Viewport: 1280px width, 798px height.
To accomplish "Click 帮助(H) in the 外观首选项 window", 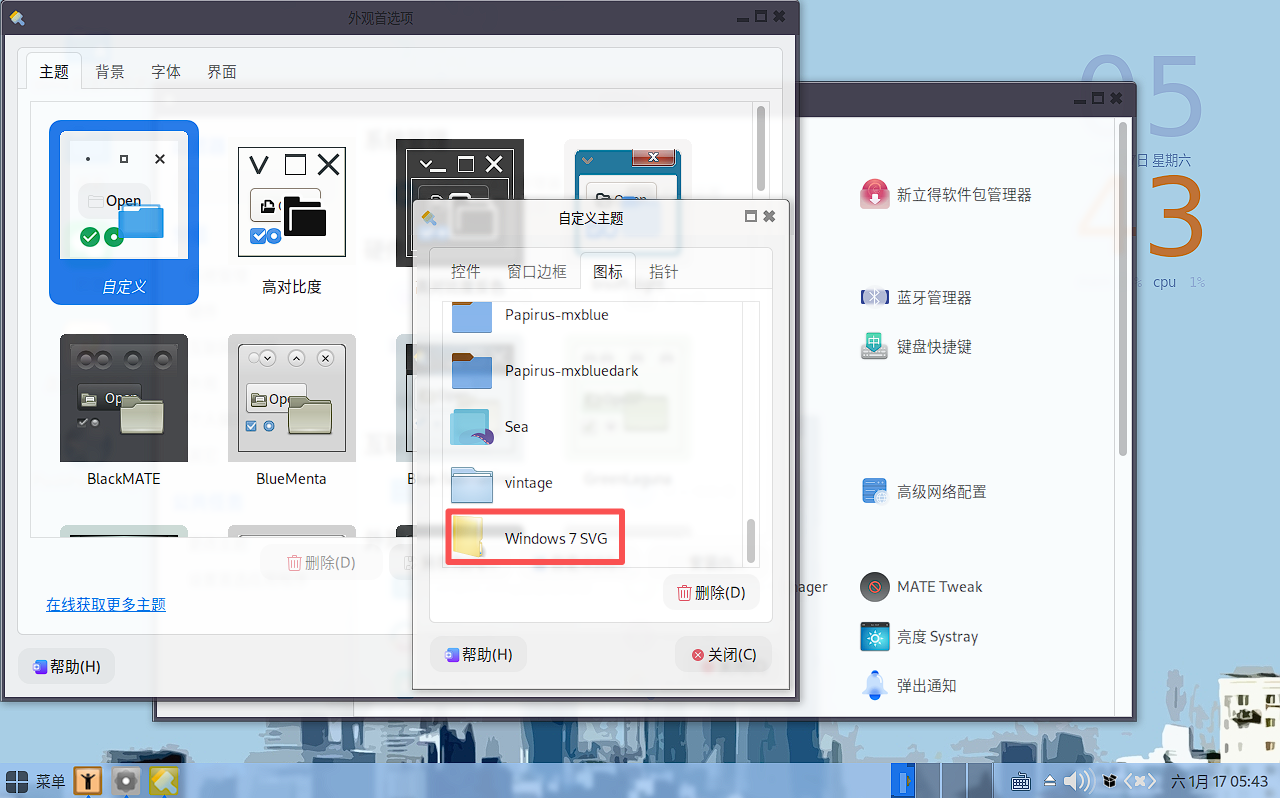I will 66,666.
